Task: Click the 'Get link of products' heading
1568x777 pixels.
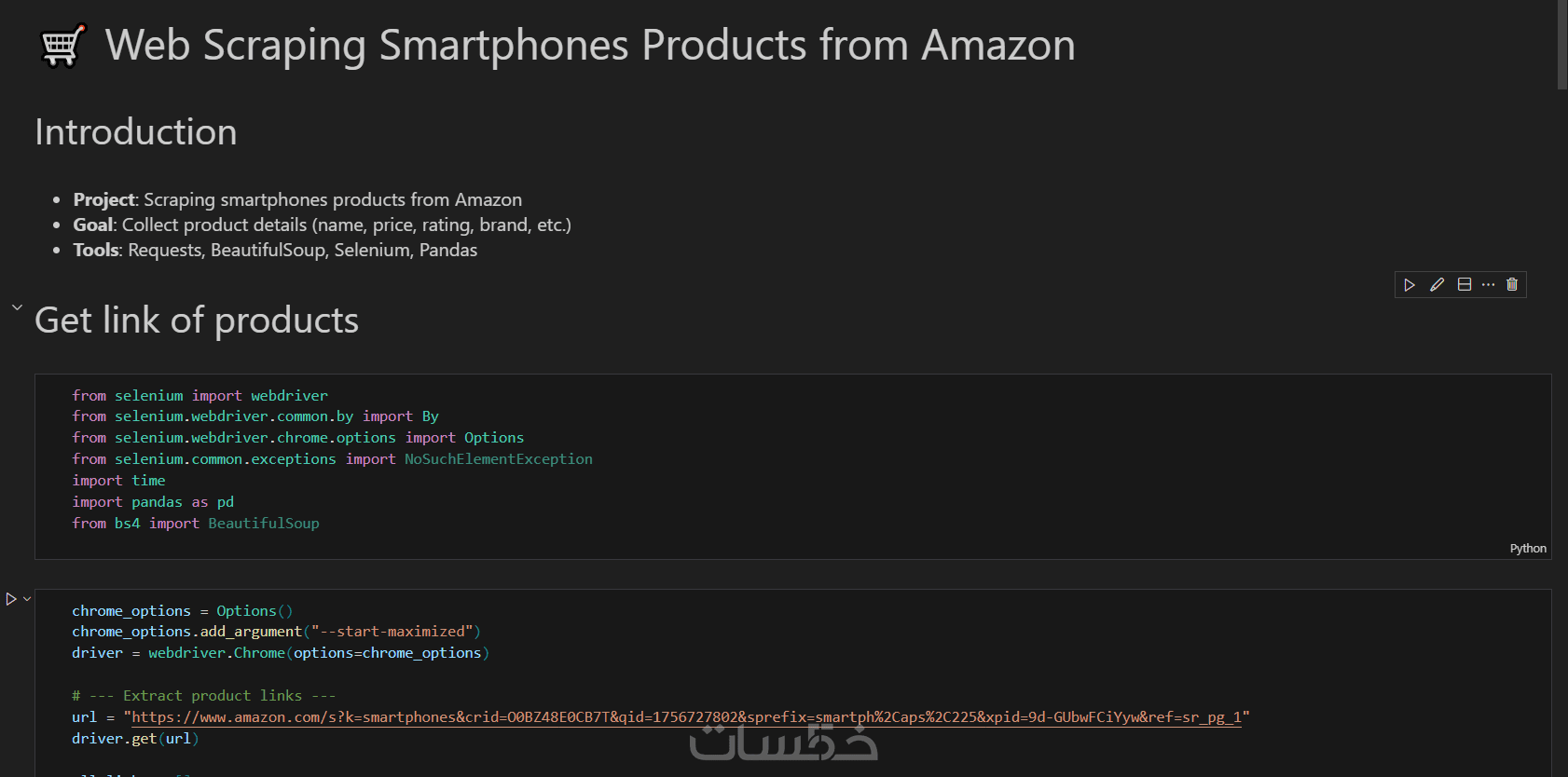Action: click(x=197, y=320)
